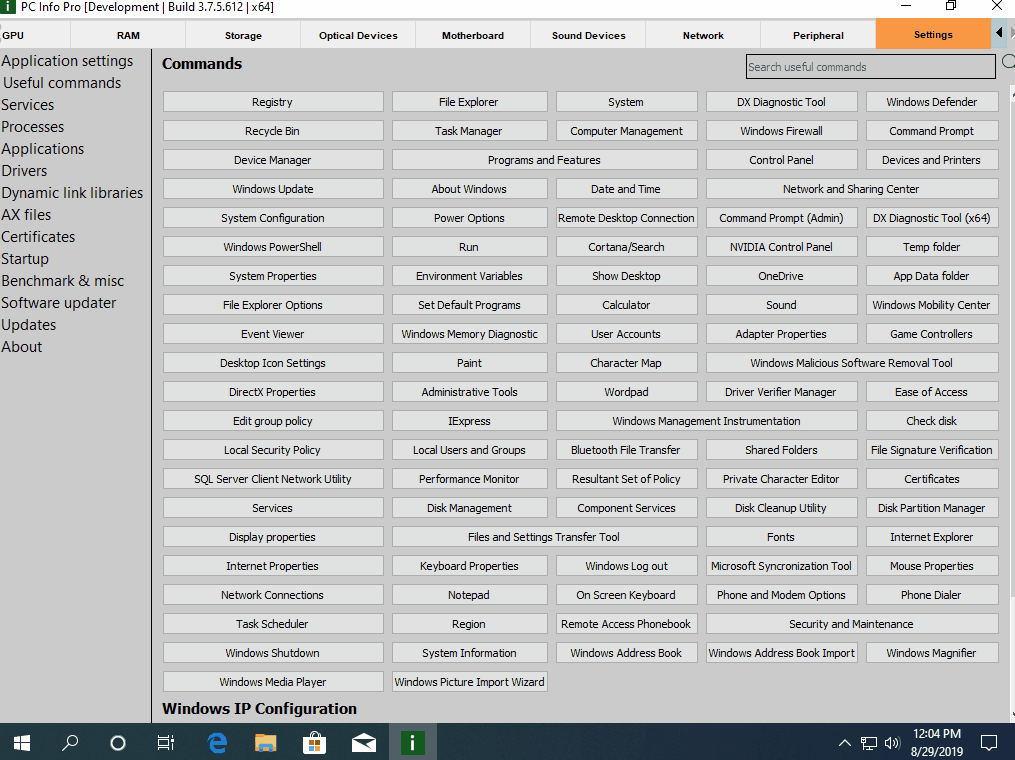Click Windows Malicious Software Removal Tool
This screenshot has height=760, width=1015.
[852, 363]
